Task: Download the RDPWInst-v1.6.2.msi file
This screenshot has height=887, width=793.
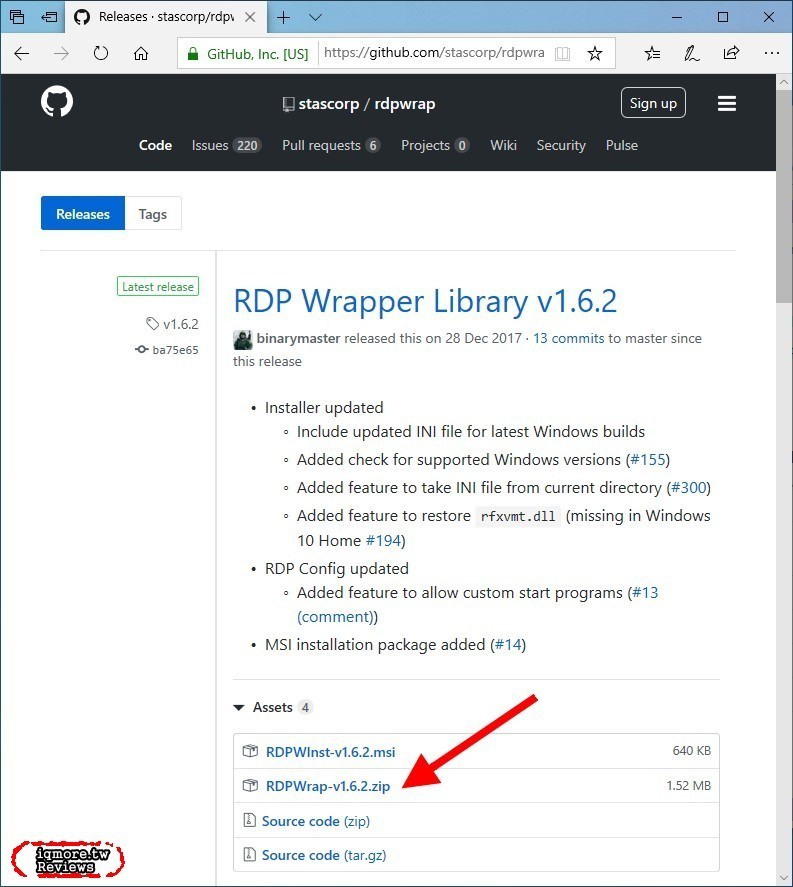Action: pyautogui.click(x=330, y=752)
